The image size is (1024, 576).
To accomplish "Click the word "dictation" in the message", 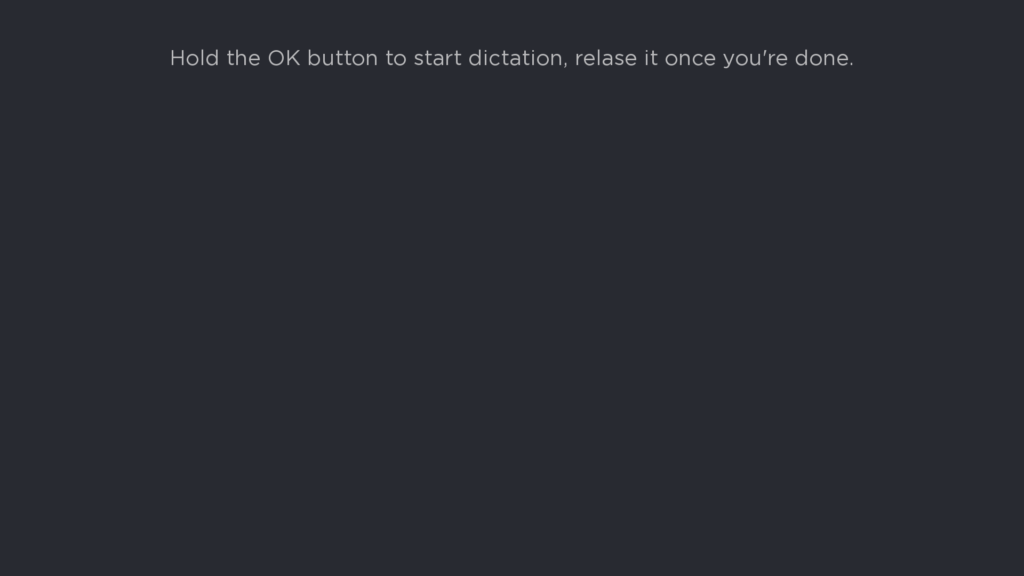I will tap(515, 58).
